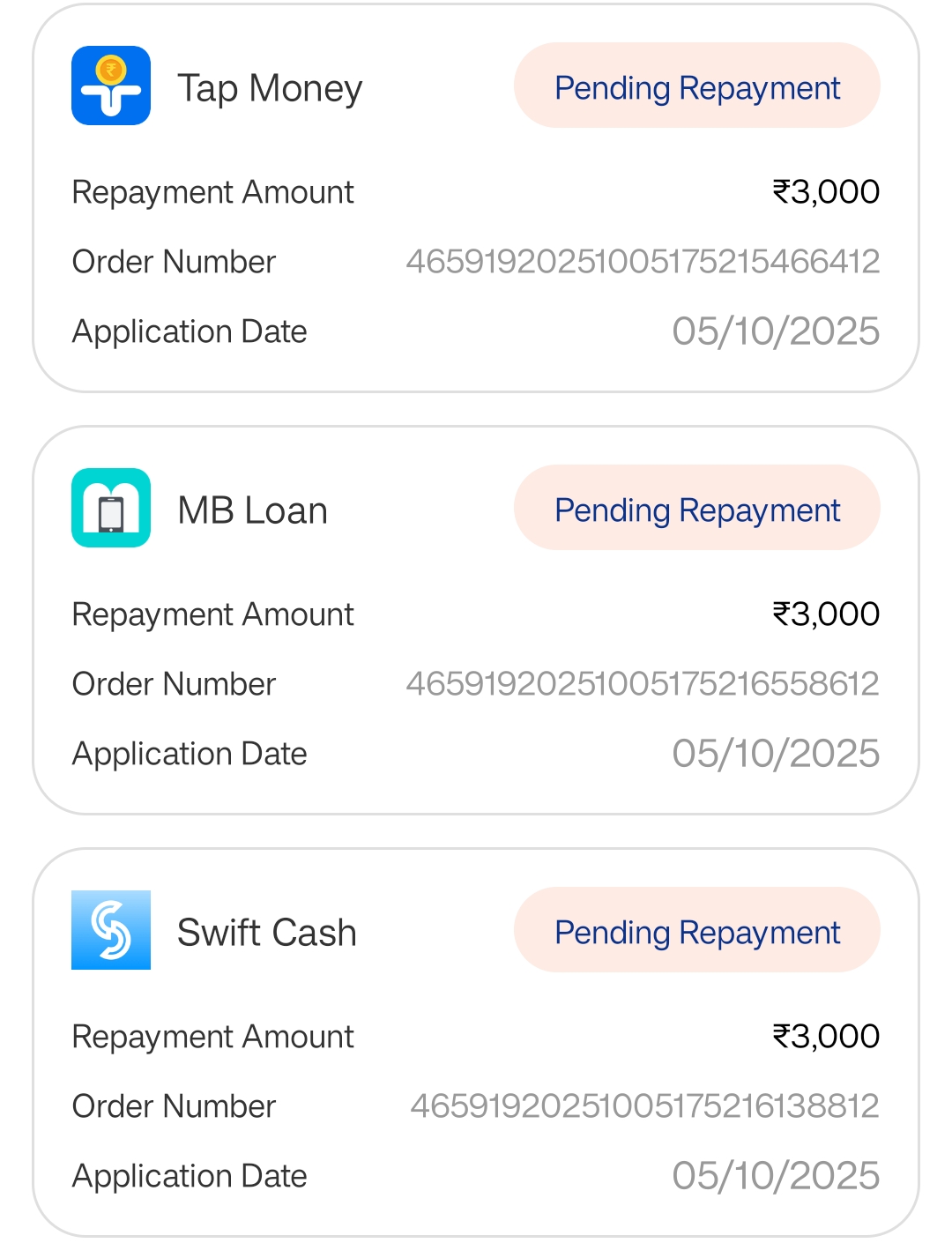
Task: Click Swift Cash order number ending 138812
Action: (644, 1106)
